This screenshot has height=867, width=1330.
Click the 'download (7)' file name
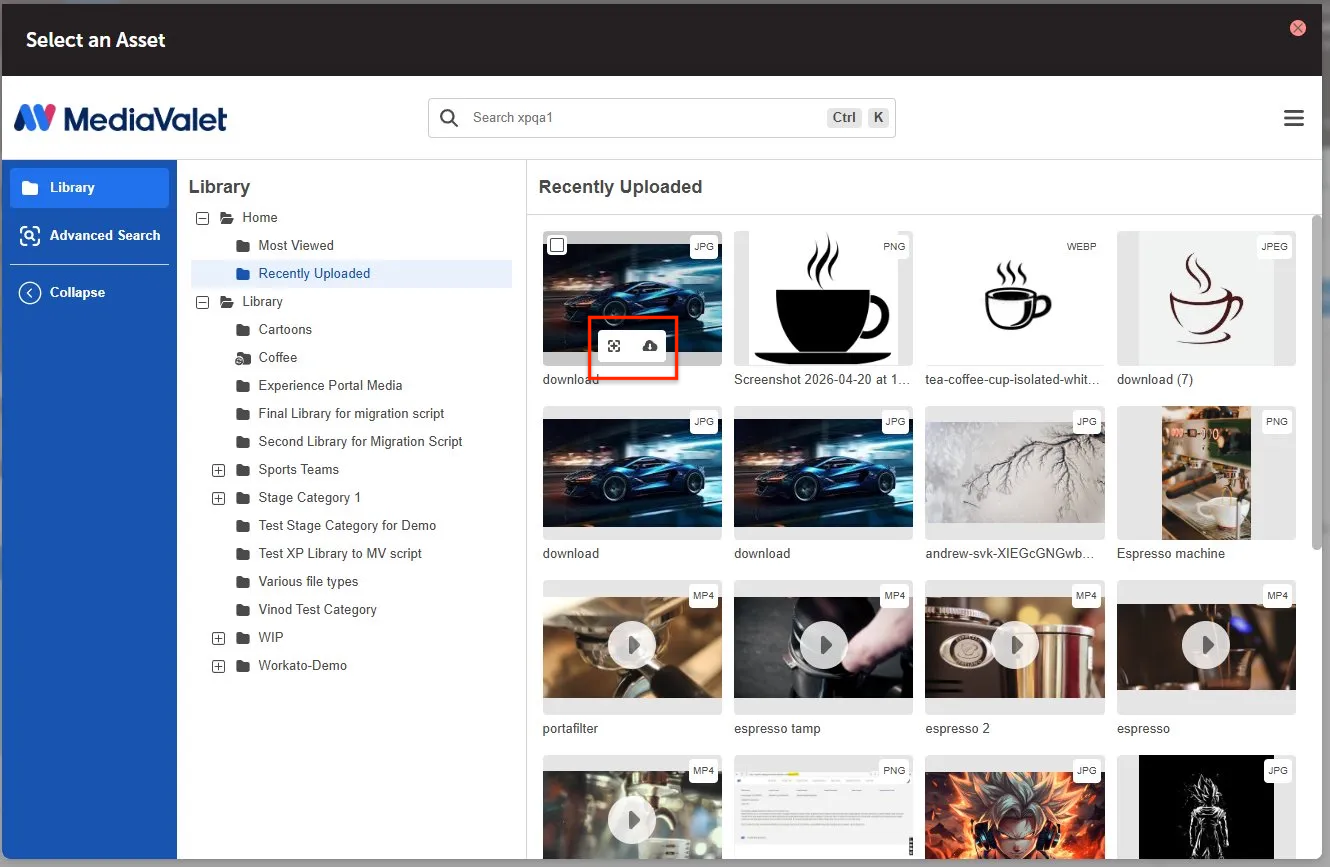click(x=1155, y=380)
